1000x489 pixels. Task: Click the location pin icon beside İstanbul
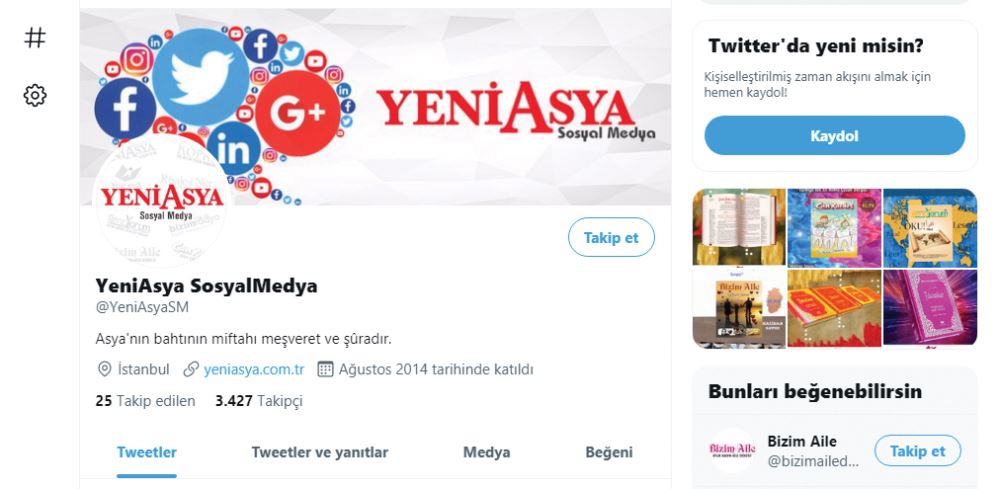(x=104, y=369)
